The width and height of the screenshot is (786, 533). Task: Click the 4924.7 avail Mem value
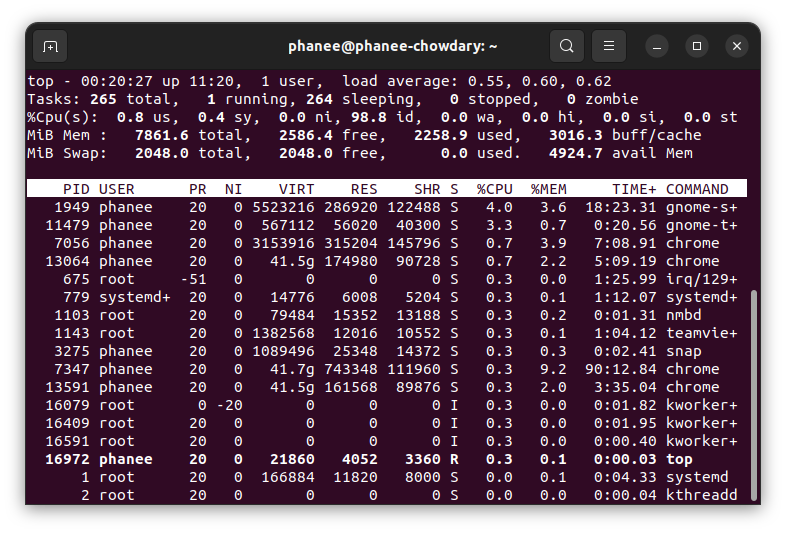[576, 153]
